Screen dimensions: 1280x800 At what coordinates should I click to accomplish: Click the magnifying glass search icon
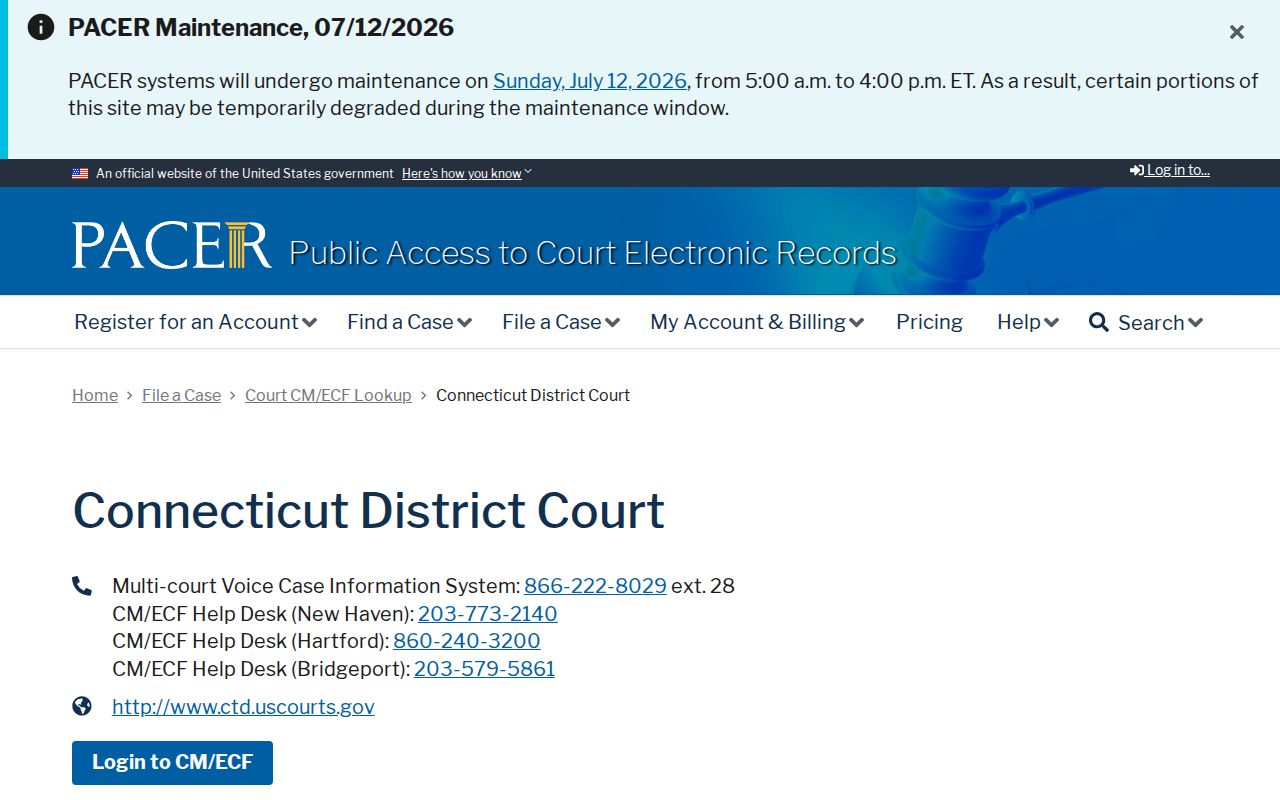(1099, 322)
